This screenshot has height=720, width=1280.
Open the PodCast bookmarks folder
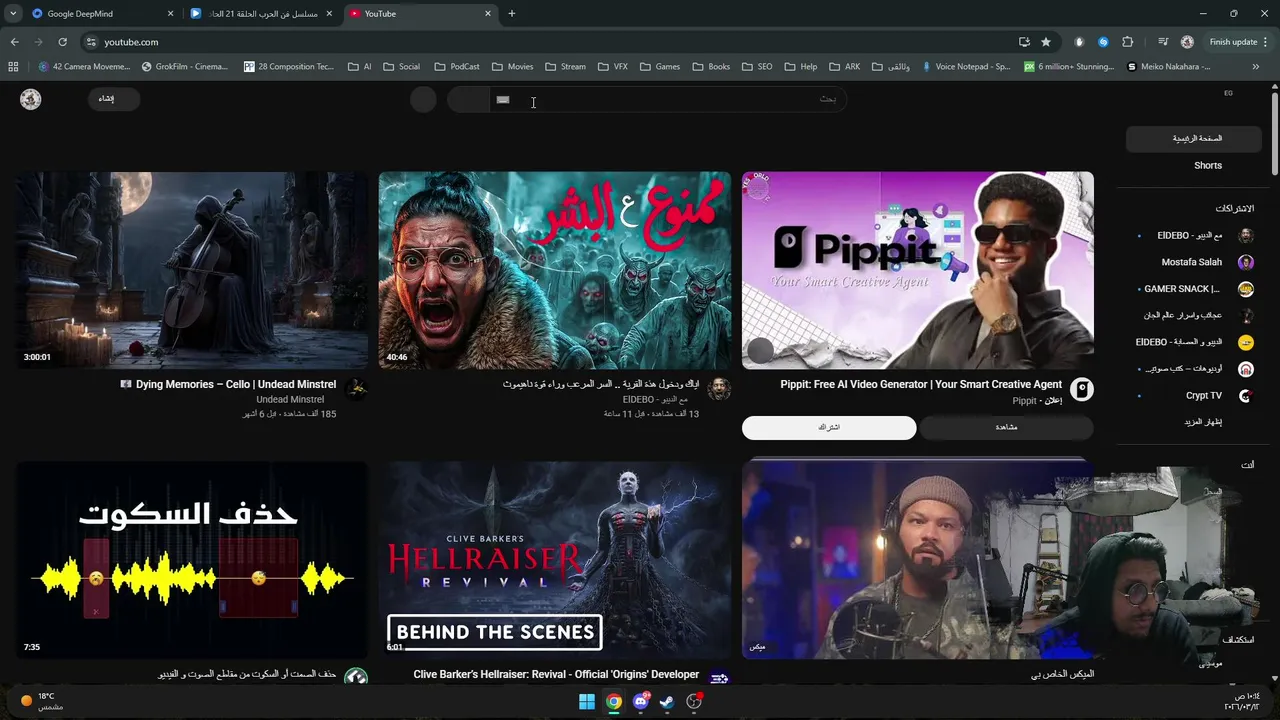(457, 67)
